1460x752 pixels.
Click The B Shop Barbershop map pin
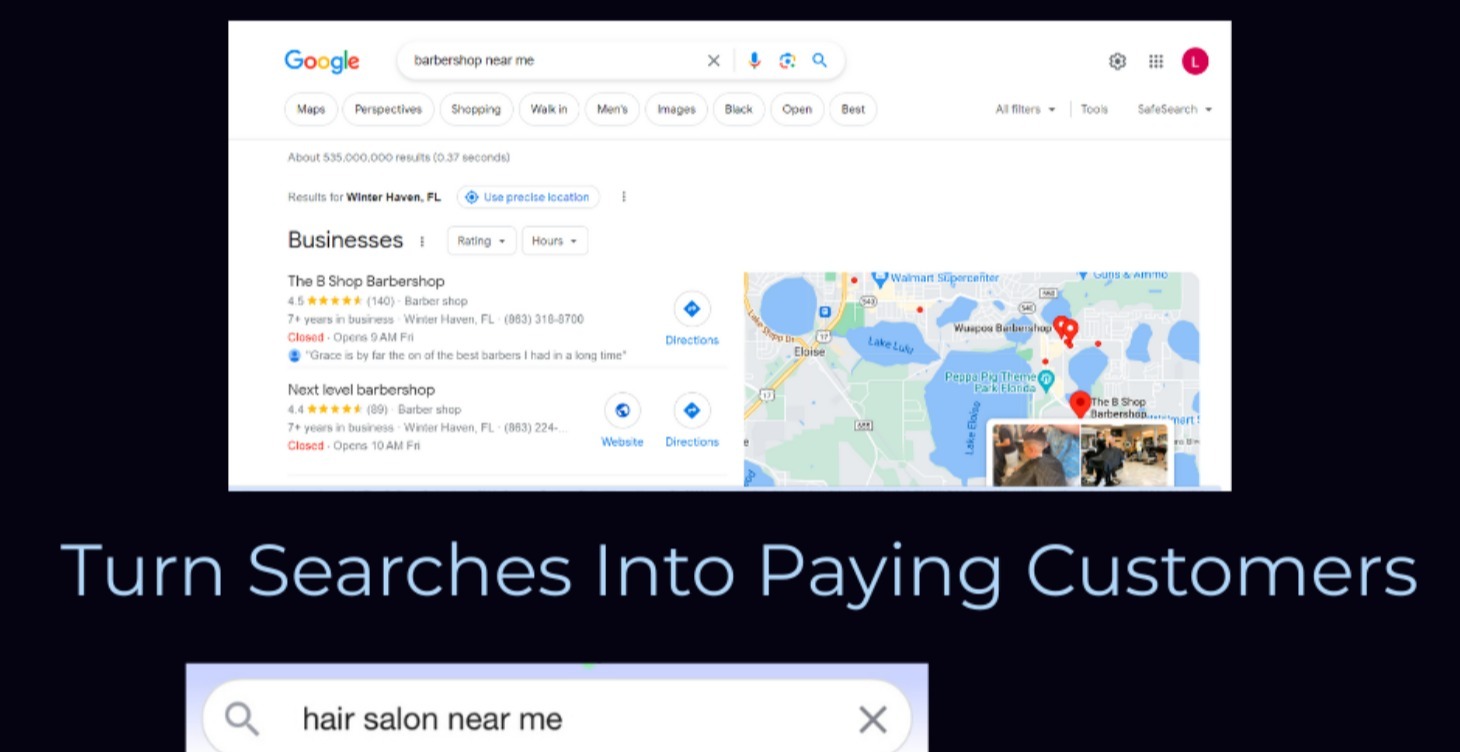coord(1079,404)
